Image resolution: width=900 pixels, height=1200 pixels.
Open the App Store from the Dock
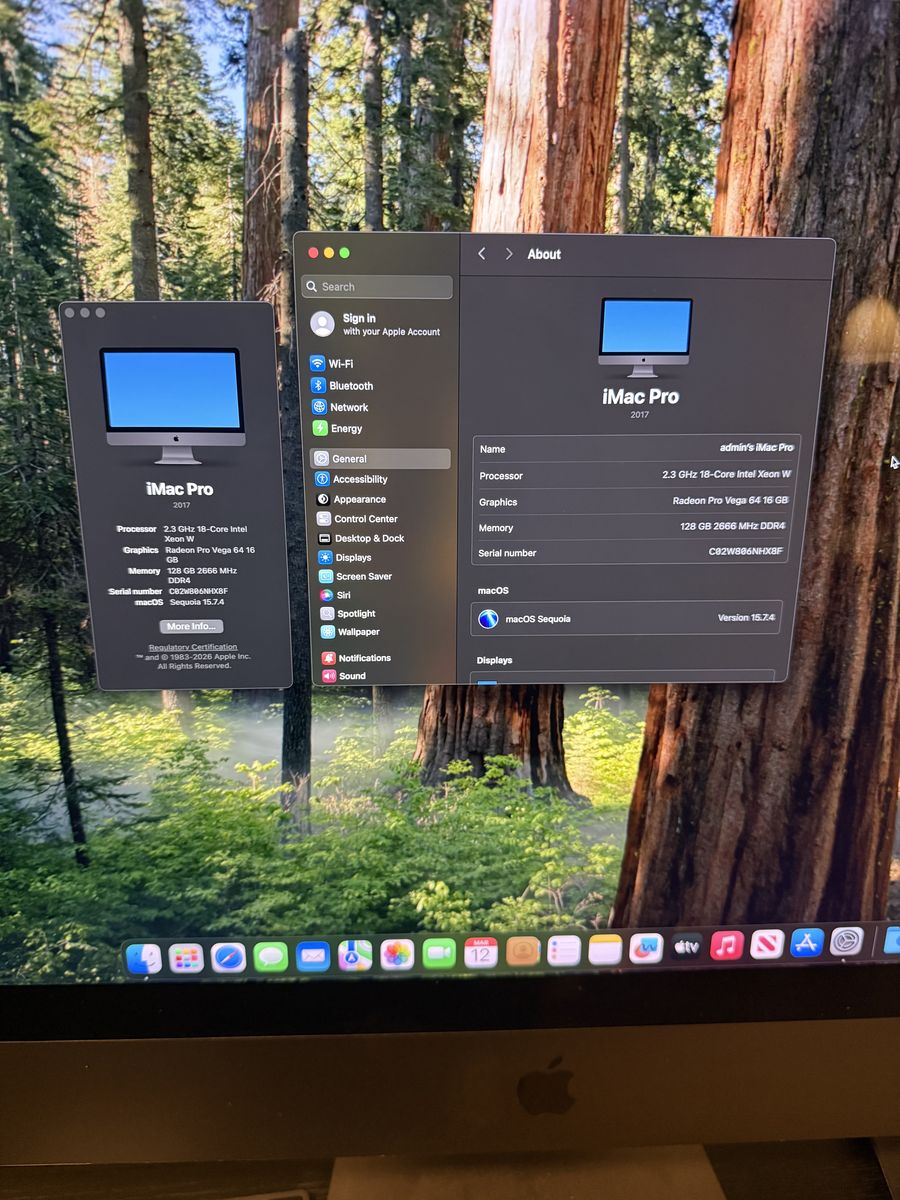click(x=807, y=943)
